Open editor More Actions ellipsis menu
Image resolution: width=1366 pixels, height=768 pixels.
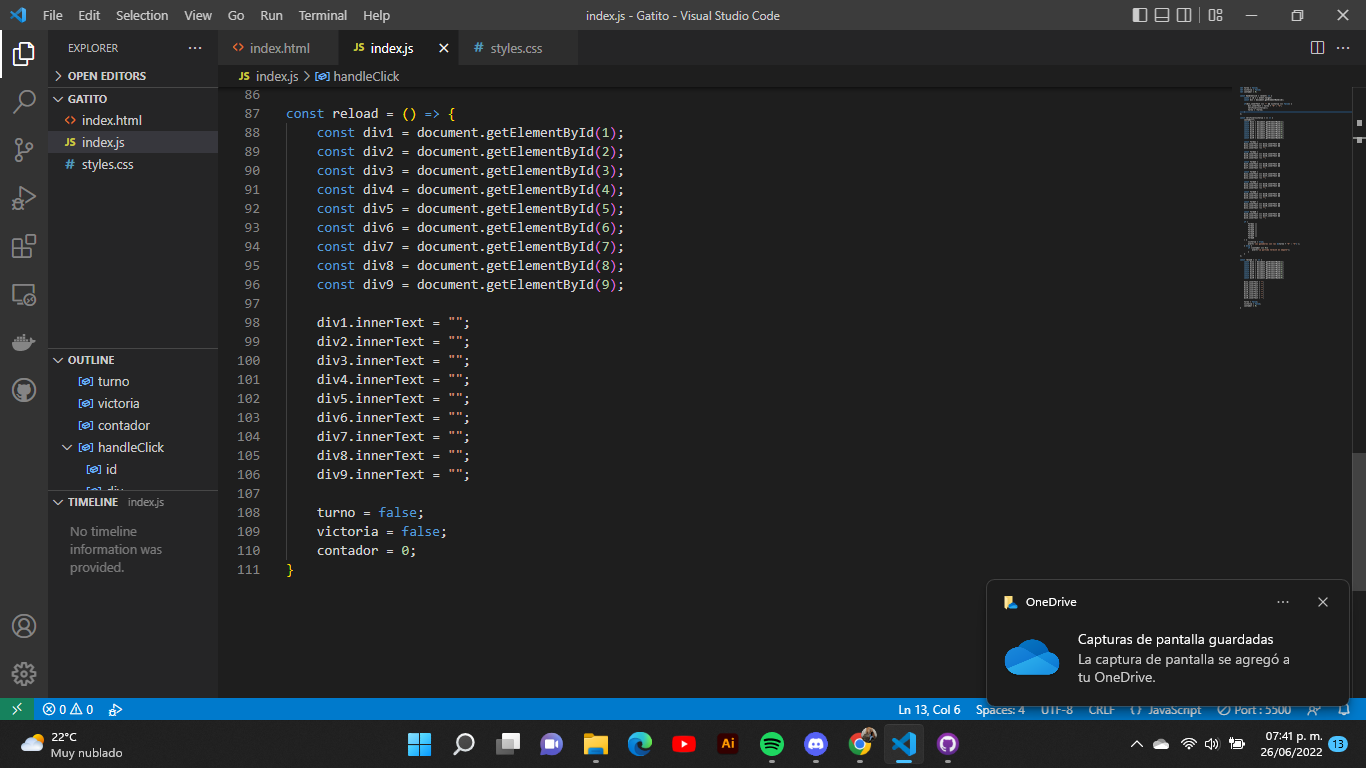1345,48
